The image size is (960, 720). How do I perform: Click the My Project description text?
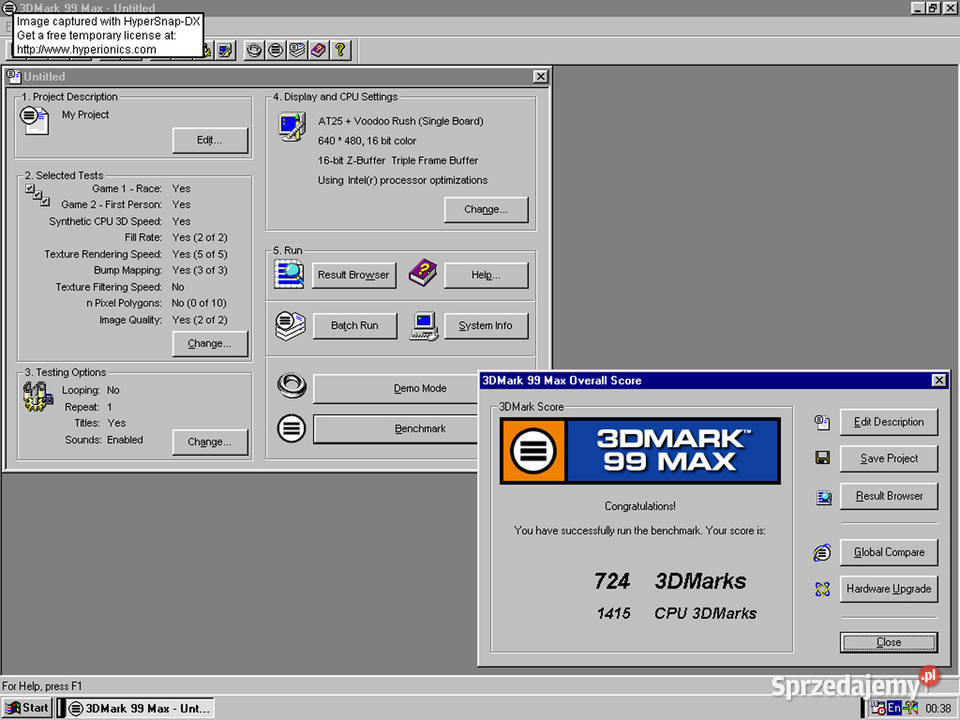(85, 114)
